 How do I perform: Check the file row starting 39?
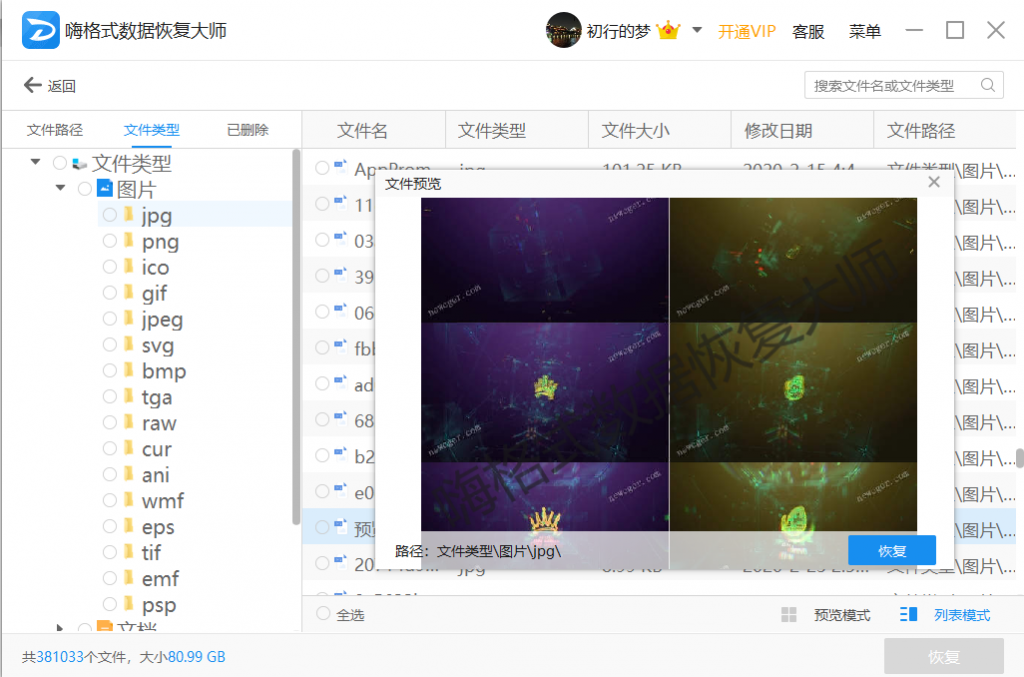tap(322, 276)
